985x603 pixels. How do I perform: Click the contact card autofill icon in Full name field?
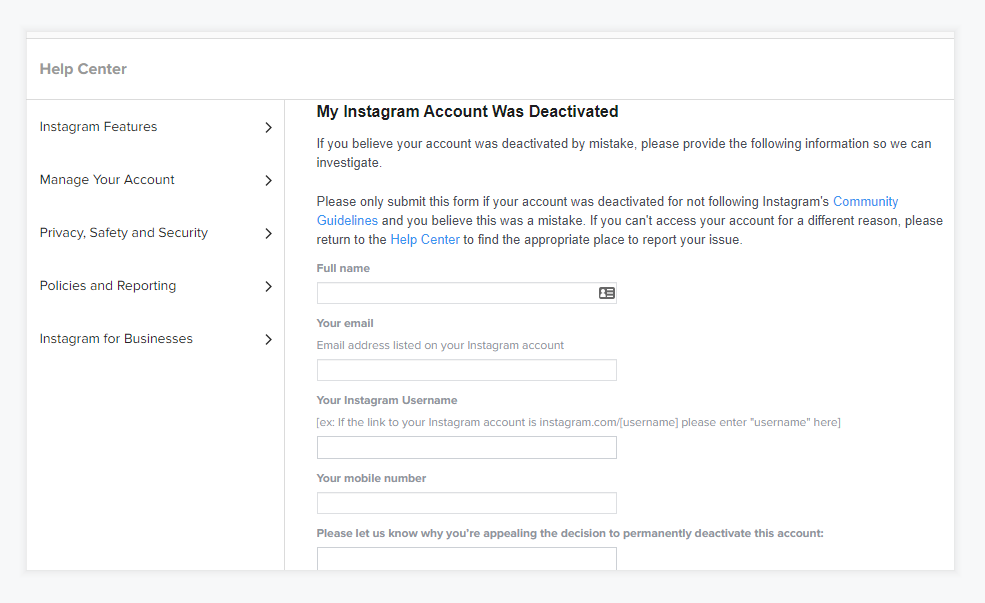(606, 293)
